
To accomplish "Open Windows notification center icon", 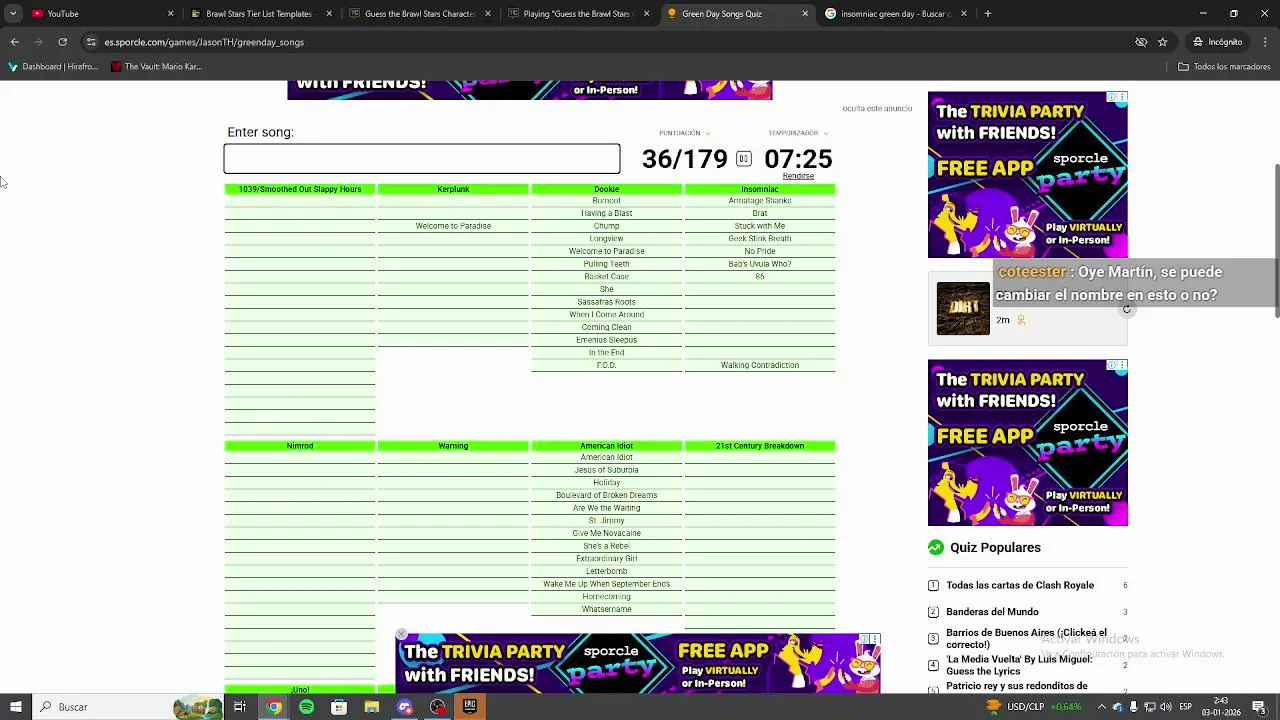I will tap(1259, 707).
